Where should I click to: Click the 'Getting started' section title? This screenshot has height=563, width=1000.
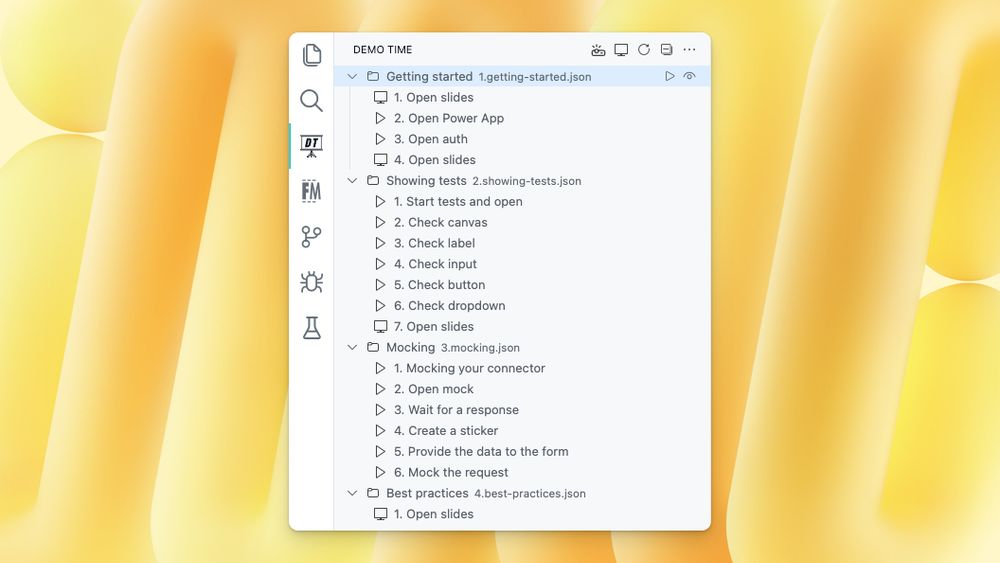(429, 77)
